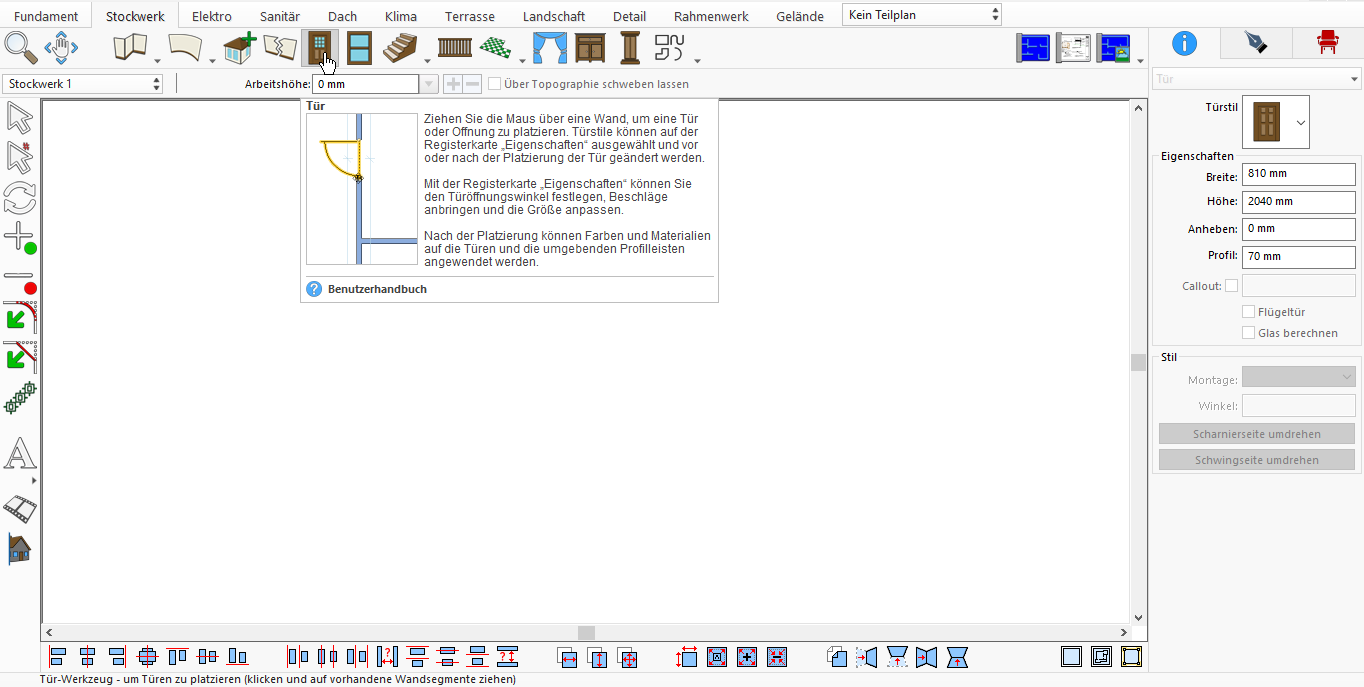Click the blue curtains tool

pos(549,47)
